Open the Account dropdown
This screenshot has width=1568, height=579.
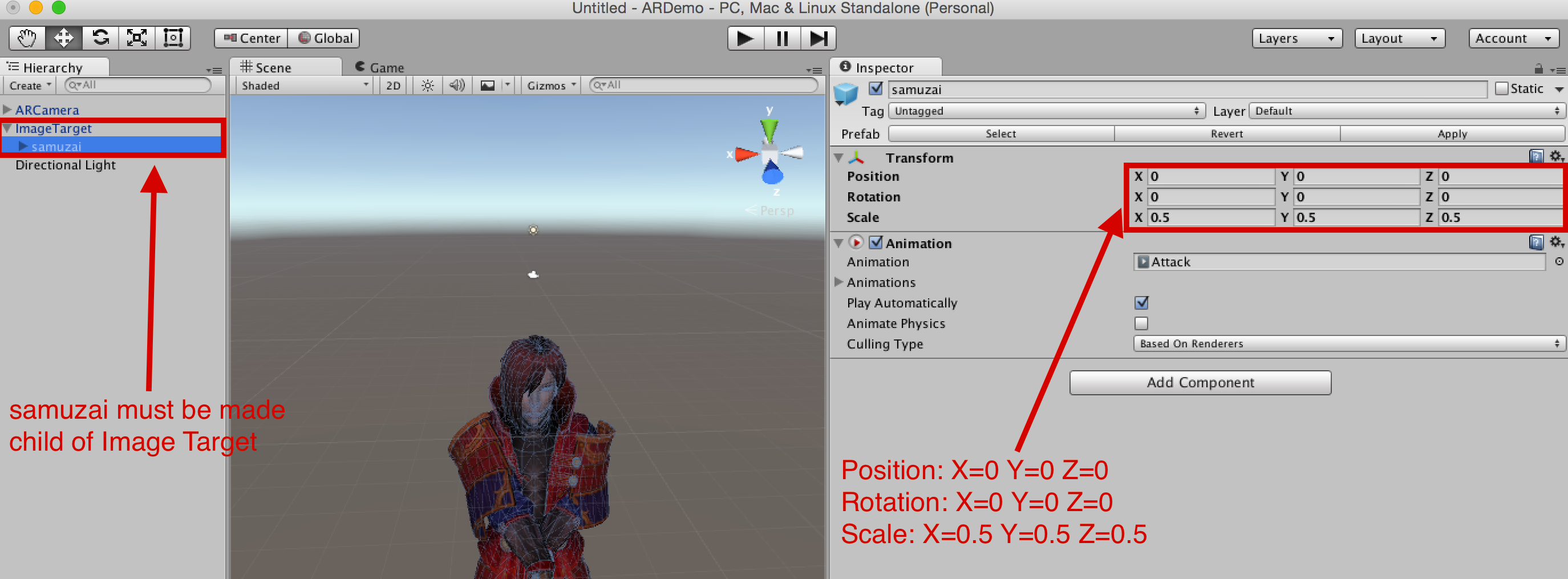point(1513,38)
